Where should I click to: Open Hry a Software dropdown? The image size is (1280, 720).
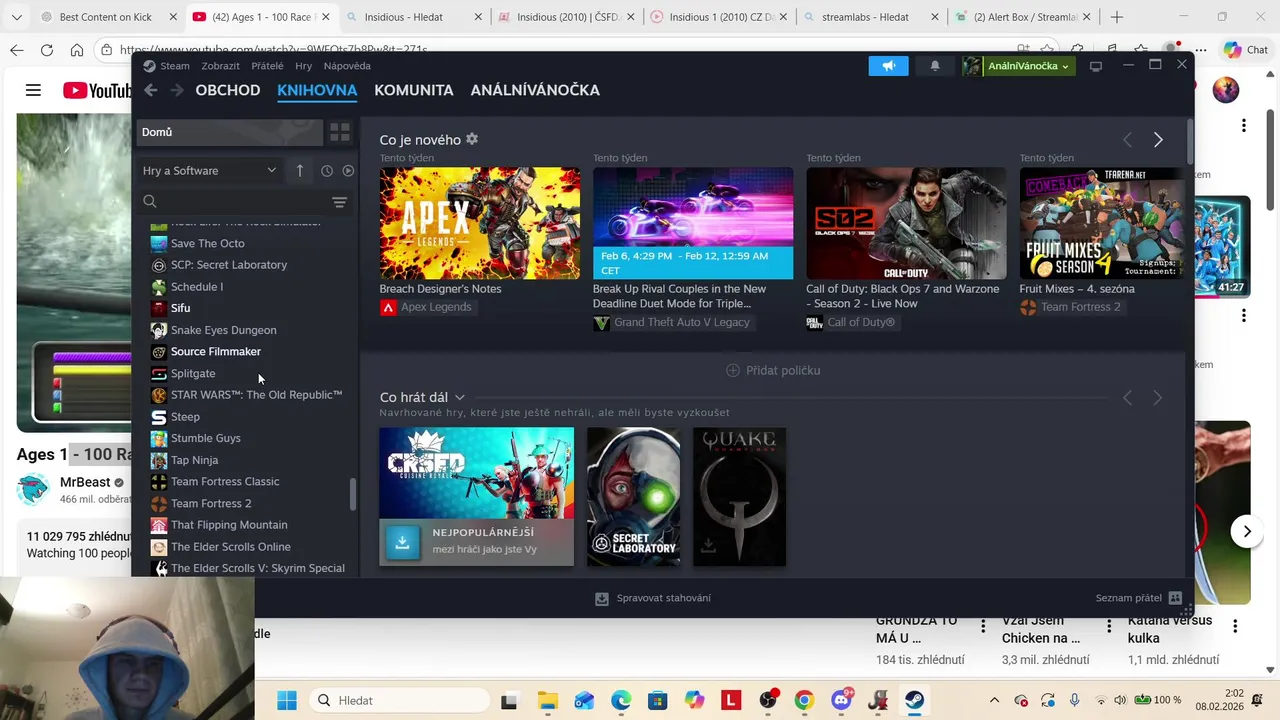click(209, 171)
